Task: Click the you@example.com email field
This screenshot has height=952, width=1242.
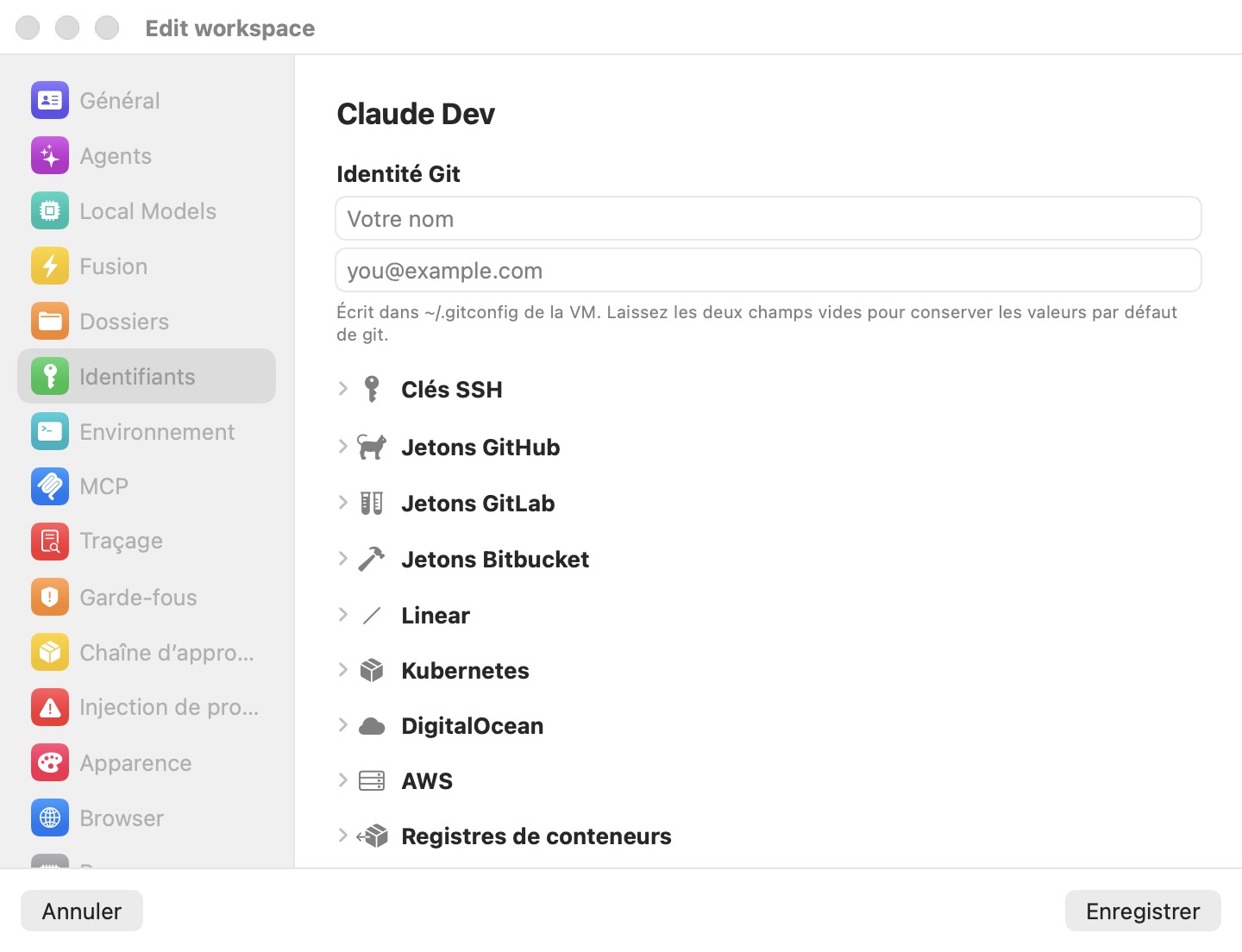Action: pyautogui.click(x=768, y=270)
